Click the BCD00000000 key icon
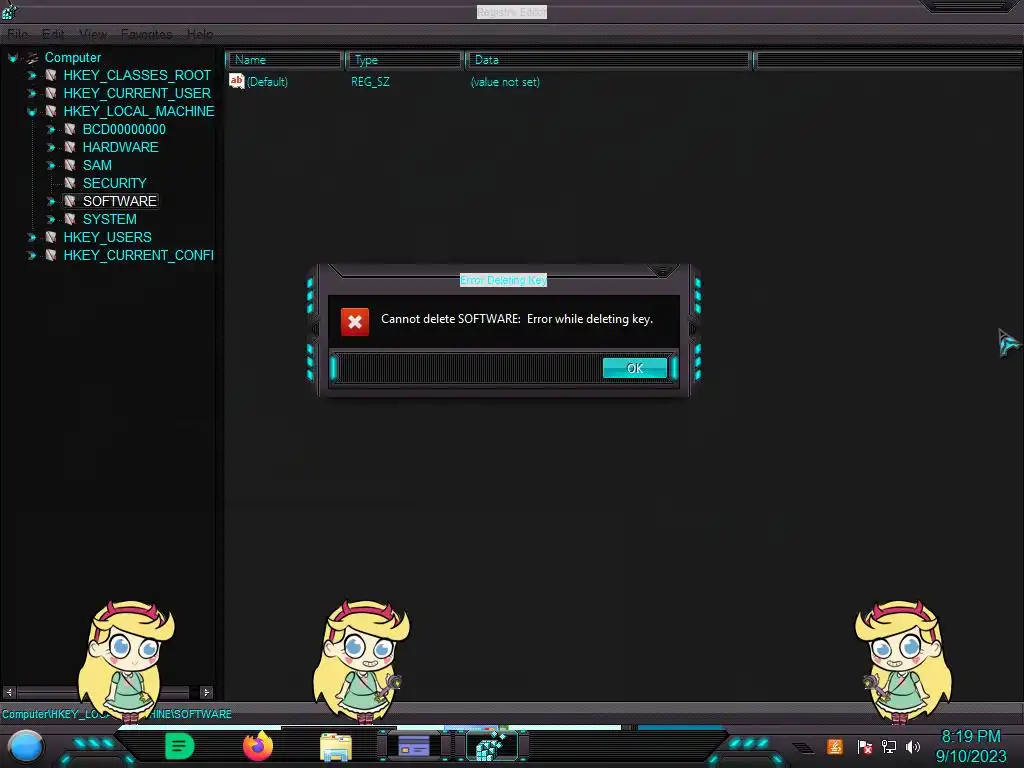 click(70, 129)
